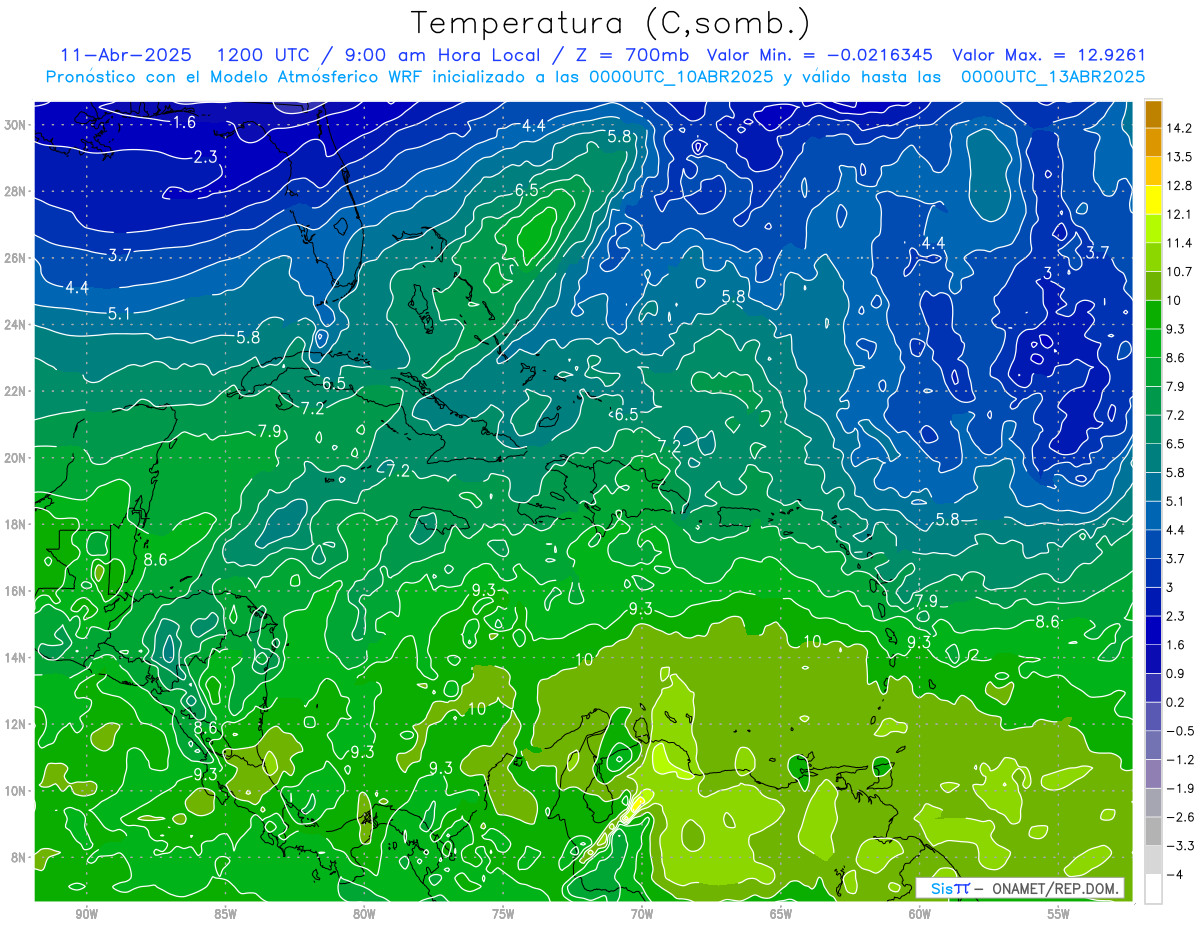
Task: Click the '8N' latitude axis label
Action: 18,857
